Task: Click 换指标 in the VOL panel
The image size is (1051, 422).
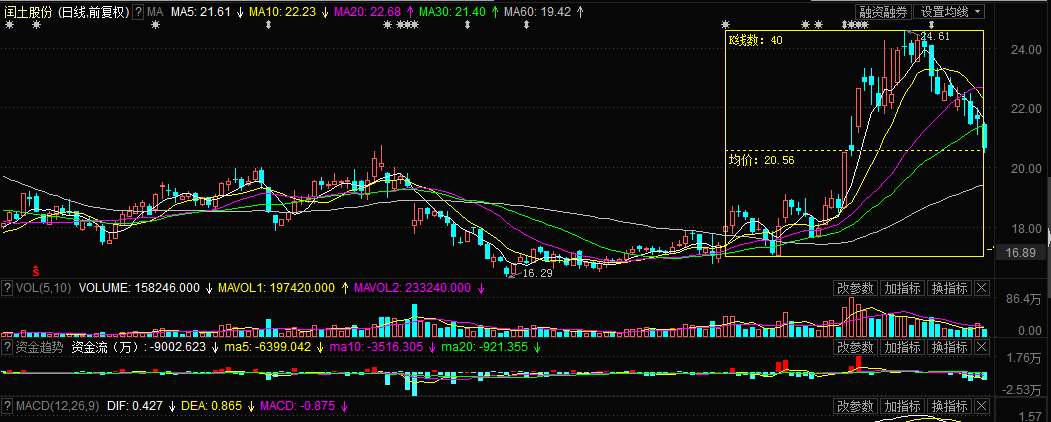Action: [x=948, y=288]
